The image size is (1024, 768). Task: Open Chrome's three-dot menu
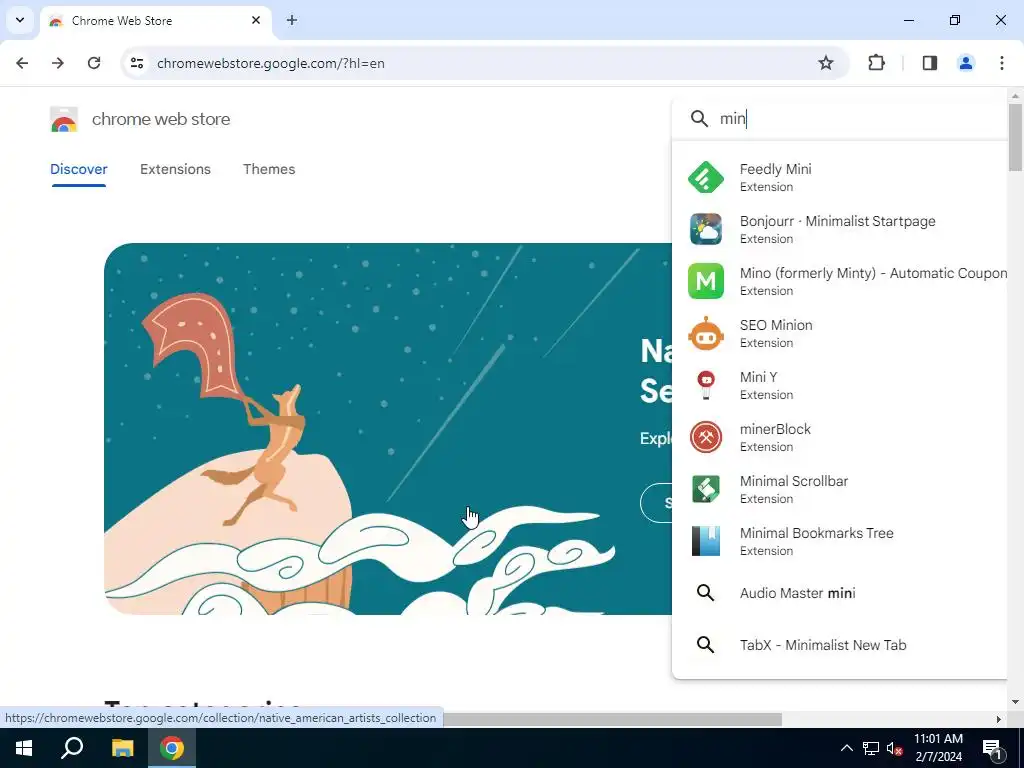[1001, 63]
